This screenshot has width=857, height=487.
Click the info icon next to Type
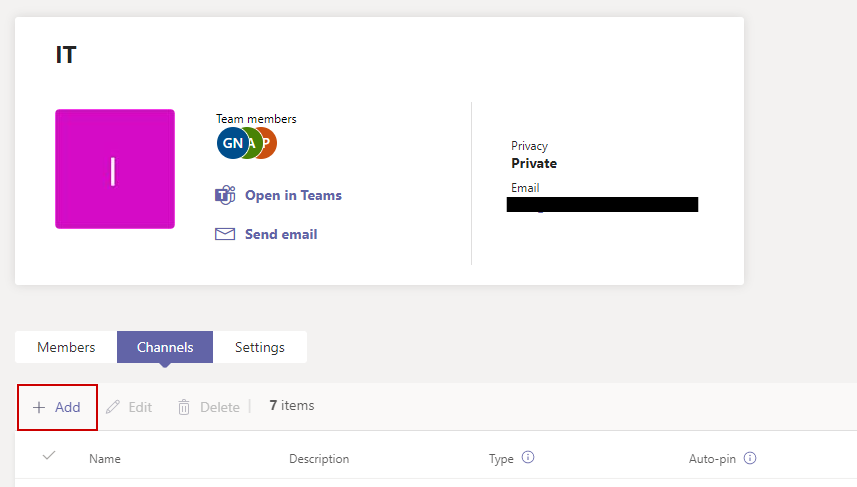click(x=528, y=458)
